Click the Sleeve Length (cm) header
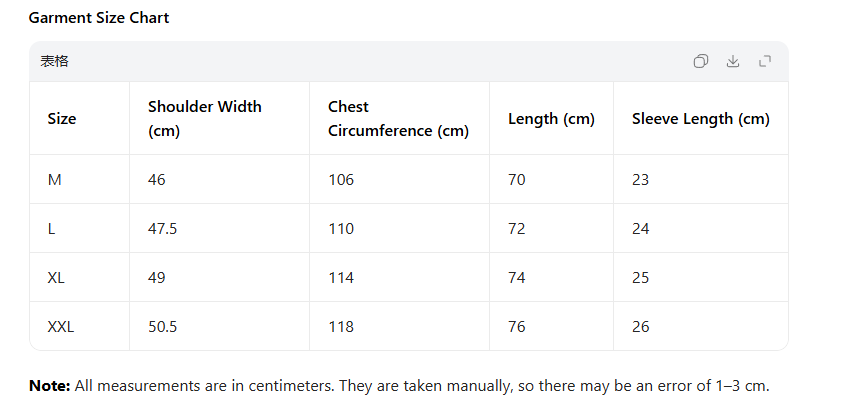The height and width of the screenshot is (403, 847). coord(700,119)
